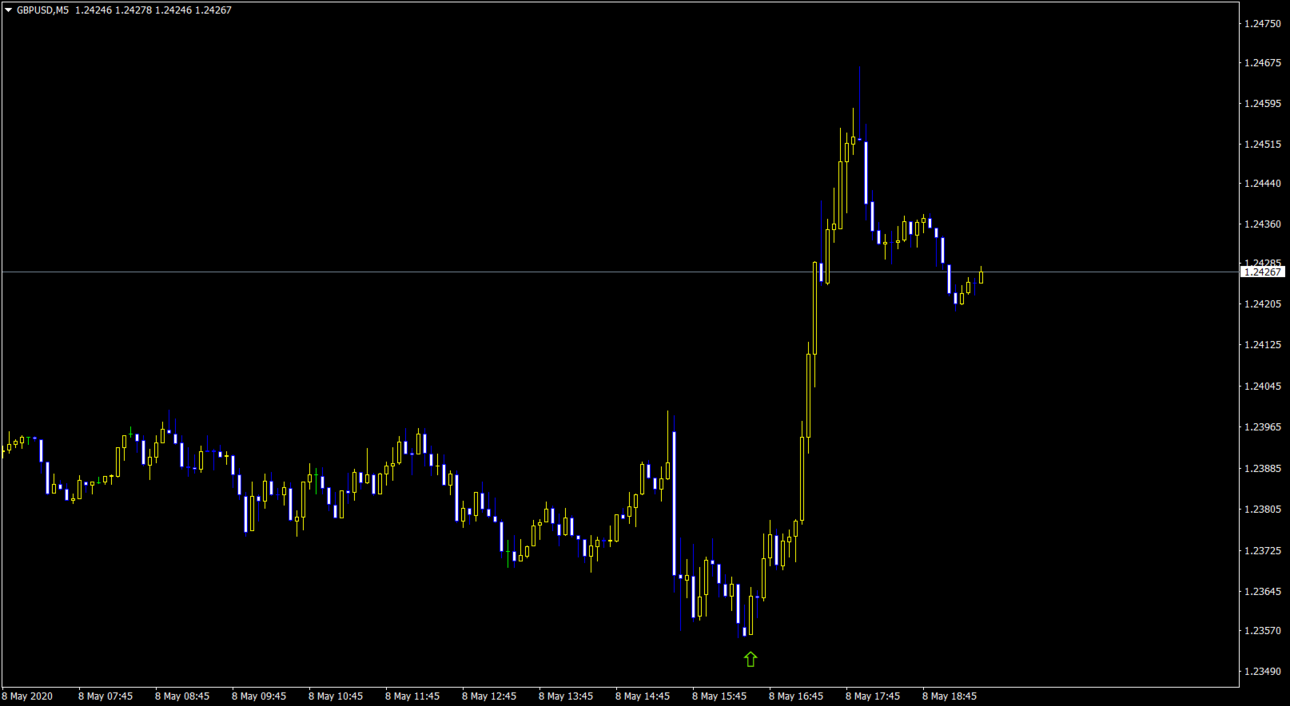Click price axis label 1.24125
The width and height of the screenshot is (1290, 706).
point(1261,345)
